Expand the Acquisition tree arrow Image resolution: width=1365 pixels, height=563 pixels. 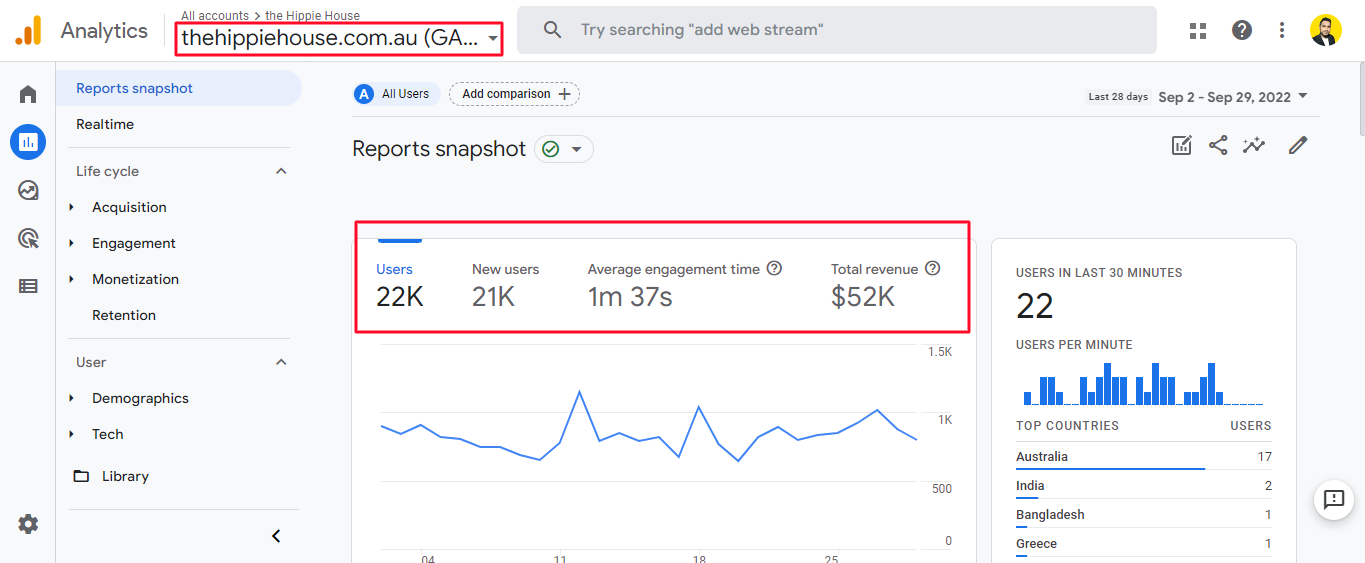72,207
